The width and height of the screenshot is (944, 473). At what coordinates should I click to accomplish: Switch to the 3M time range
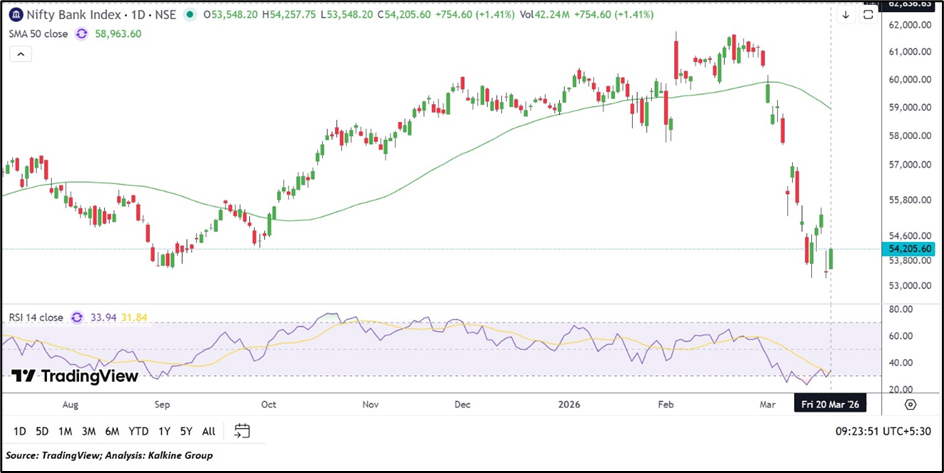[x=89, y=431]
